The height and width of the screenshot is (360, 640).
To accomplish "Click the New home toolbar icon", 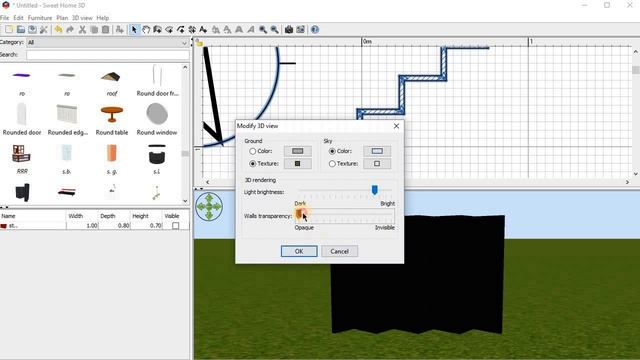I will [9, 29].
